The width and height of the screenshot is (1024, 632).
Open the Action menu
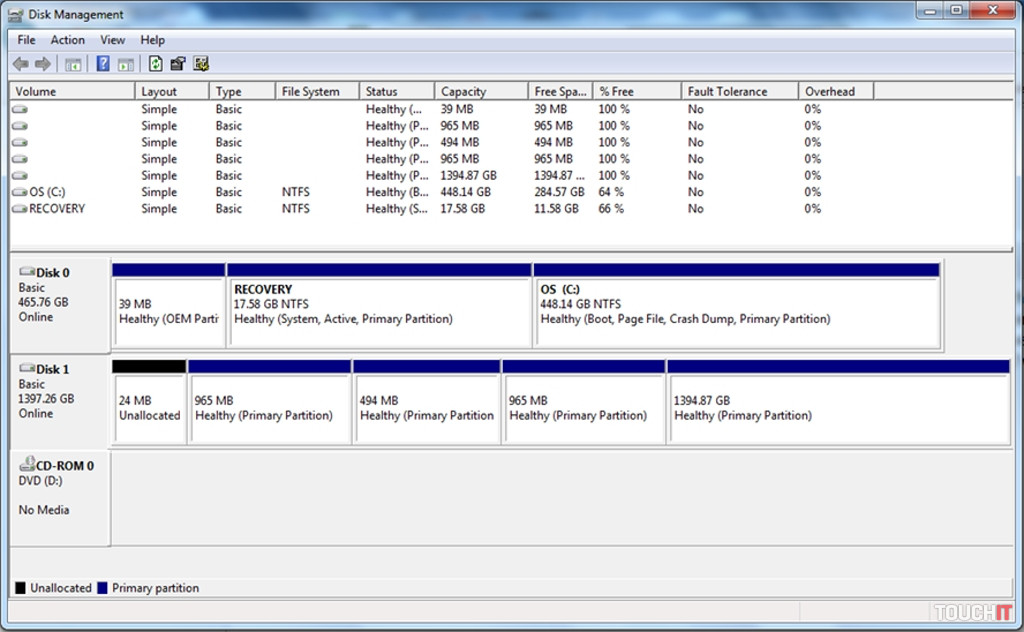pos(67,40)
